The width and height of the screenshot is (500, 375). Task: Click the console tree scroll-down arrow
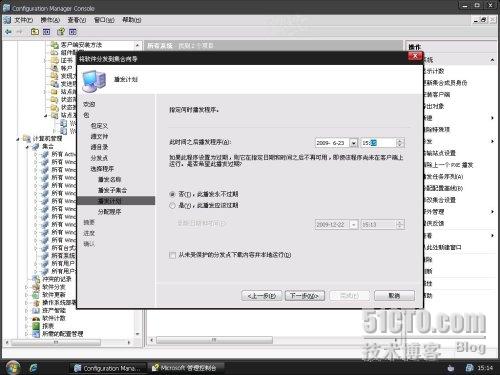tap(138, 334)
